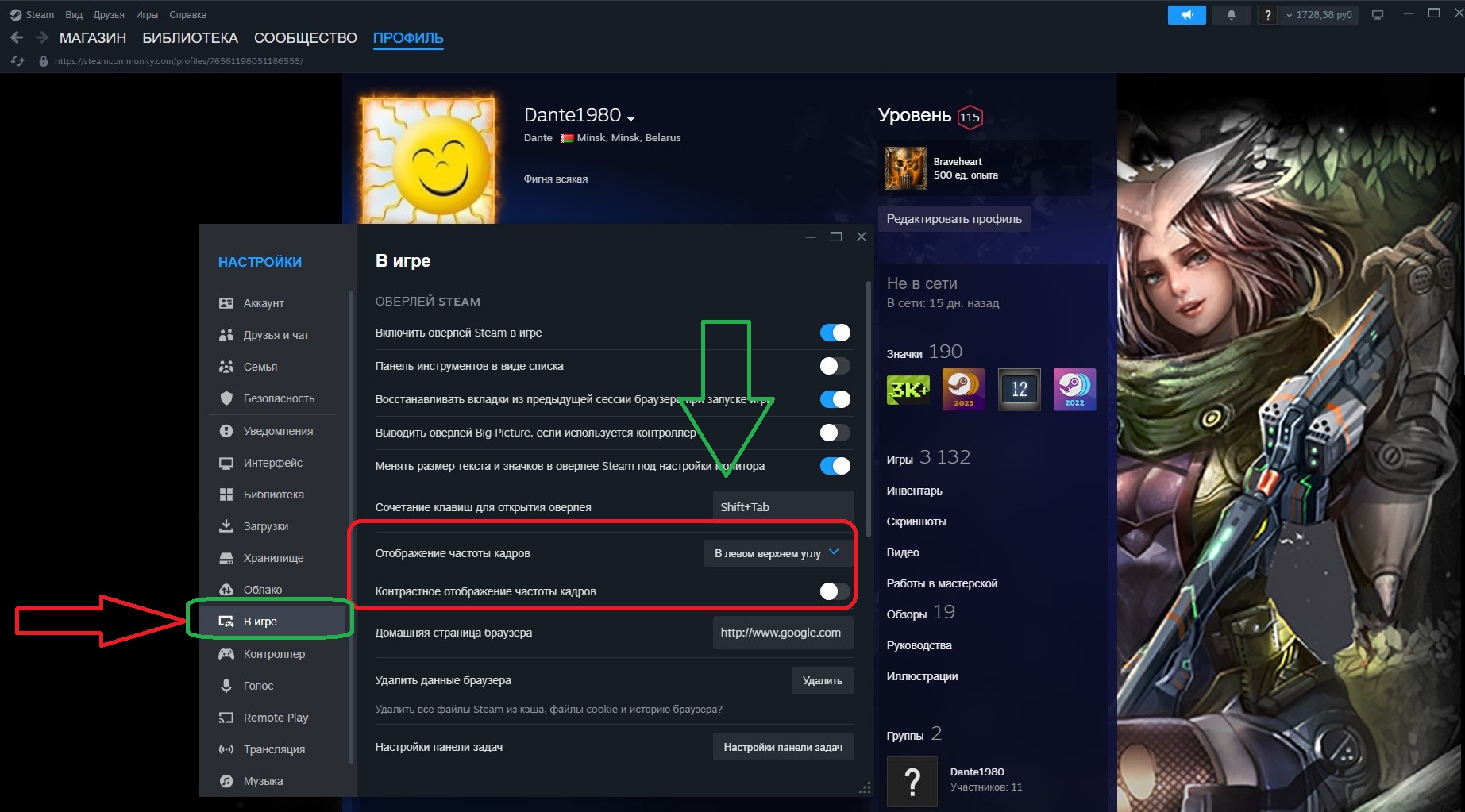This screenshot has height=812, width=1465.
Task: Click the browser back arrow
Action: (17, 37)
